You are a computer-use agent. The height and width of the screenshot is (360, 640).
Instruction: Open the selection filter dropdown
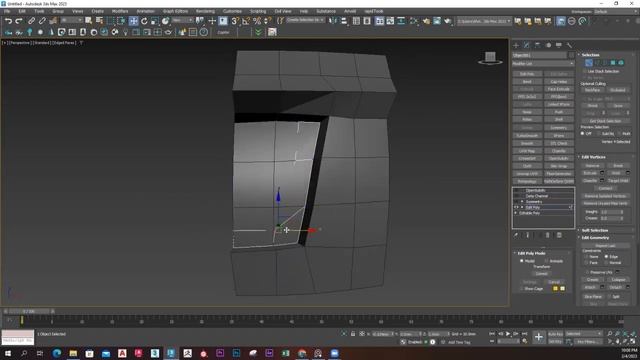click(x=71, y=20)
